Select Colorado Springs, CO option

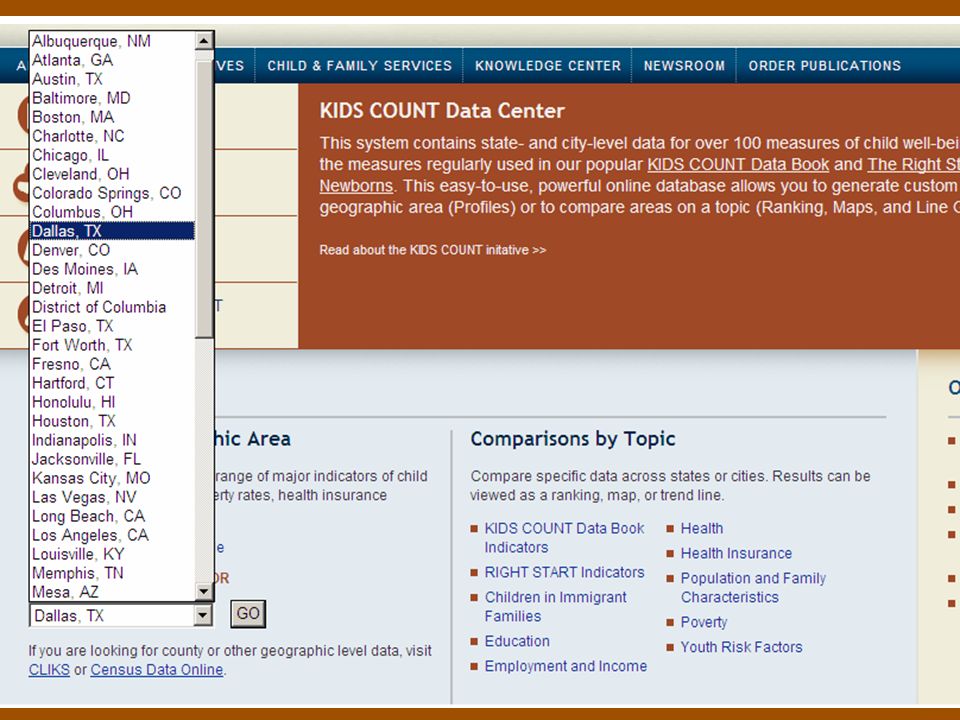113,193
